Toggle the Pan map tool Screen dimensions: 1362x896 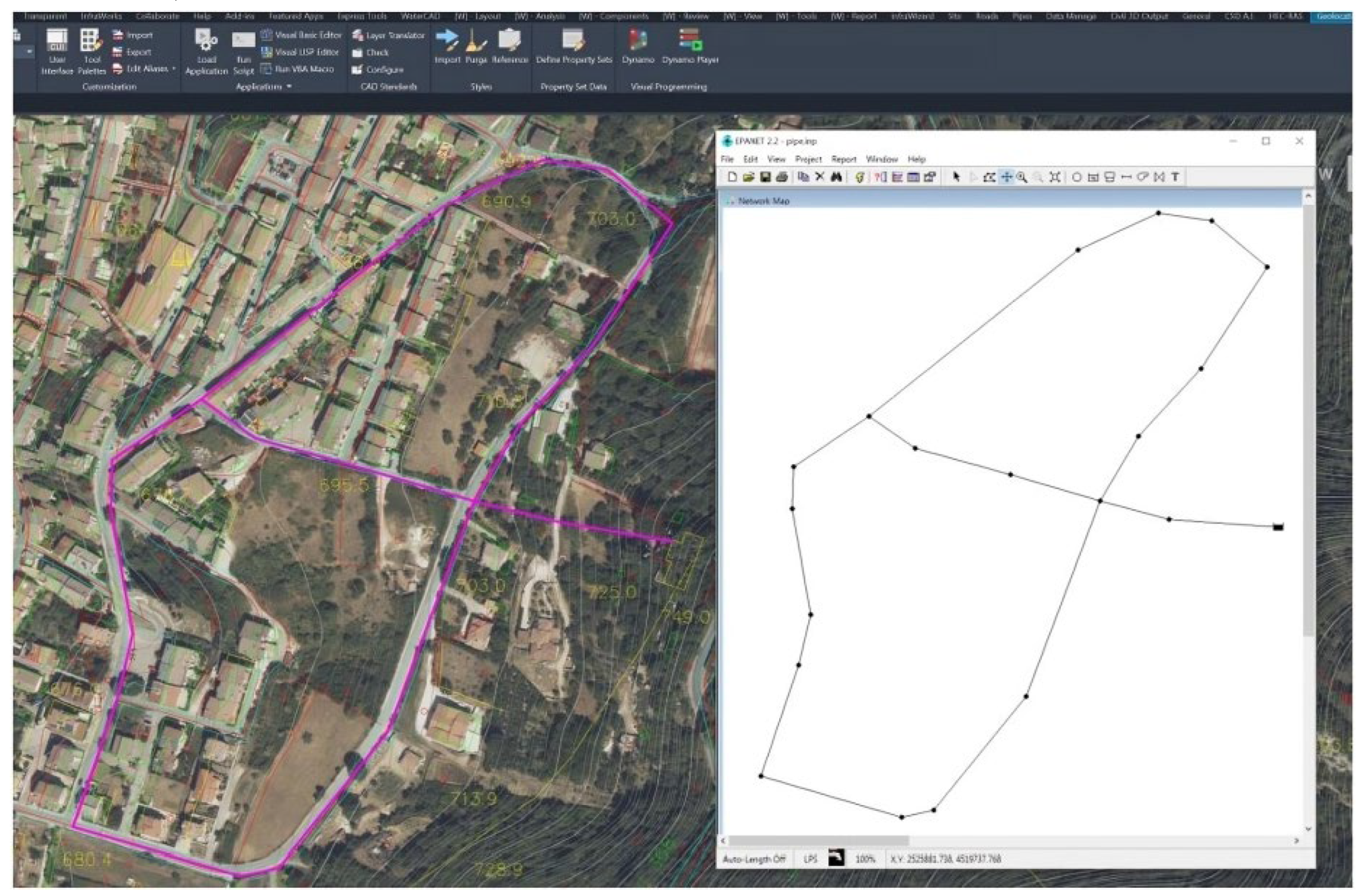pyautogui.click(x=1006, y=177)
